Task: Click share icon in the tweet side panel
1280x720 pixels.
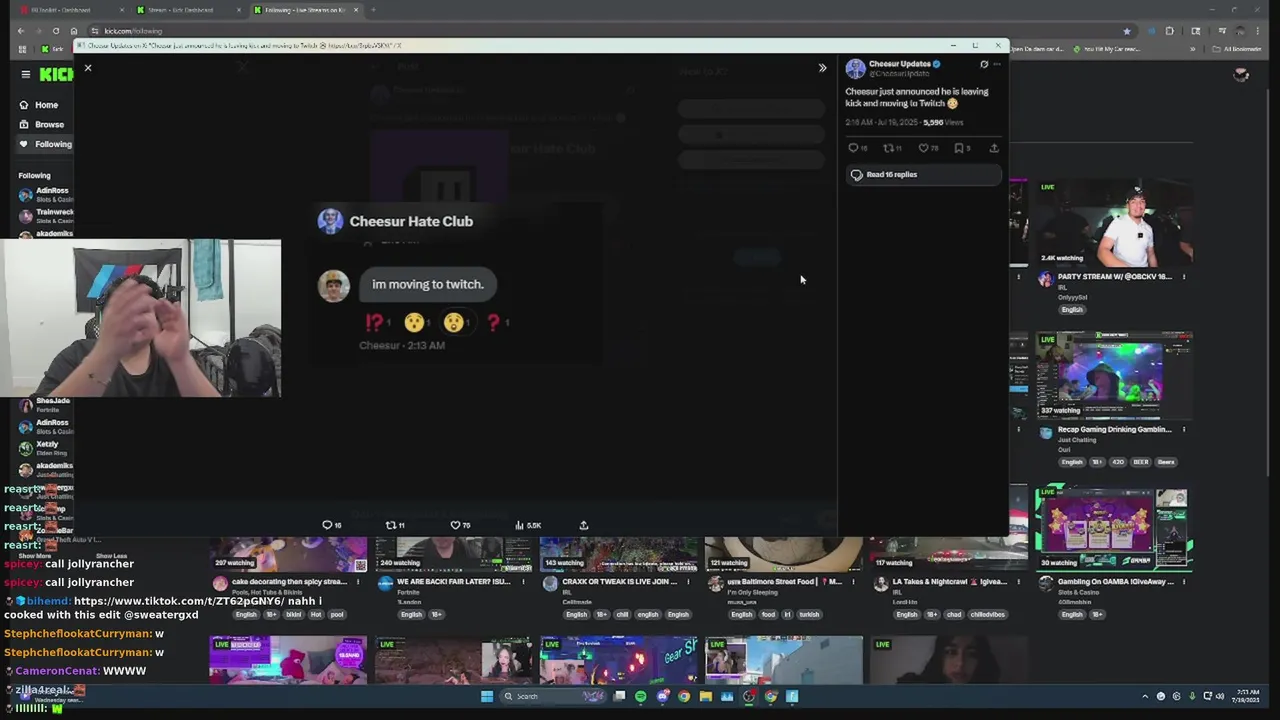Action: (x=993, y=148)
